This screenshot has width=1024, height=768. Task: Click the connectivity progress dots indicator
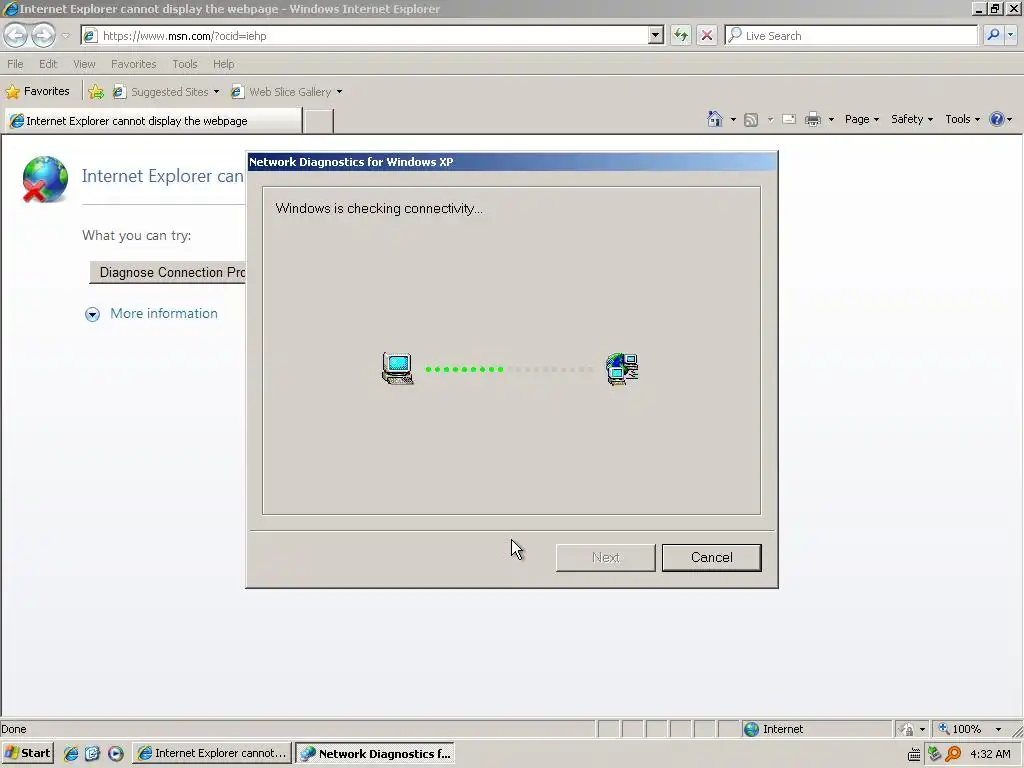(x=509, y=370)
